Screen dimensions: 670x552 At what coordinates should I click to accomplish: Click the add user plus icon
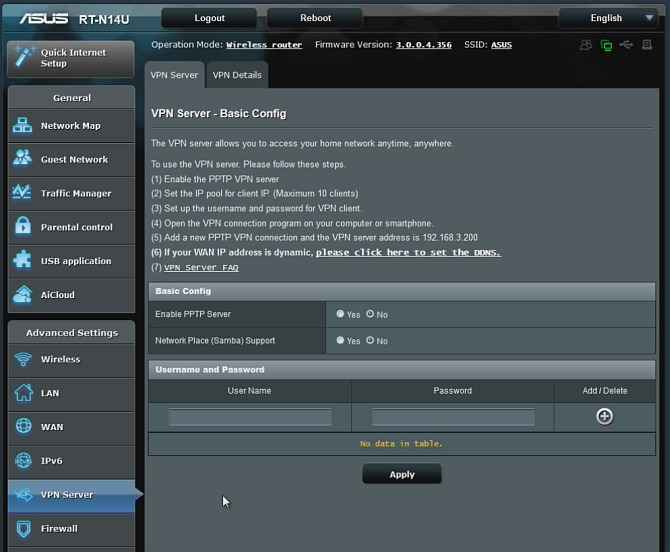605,416
